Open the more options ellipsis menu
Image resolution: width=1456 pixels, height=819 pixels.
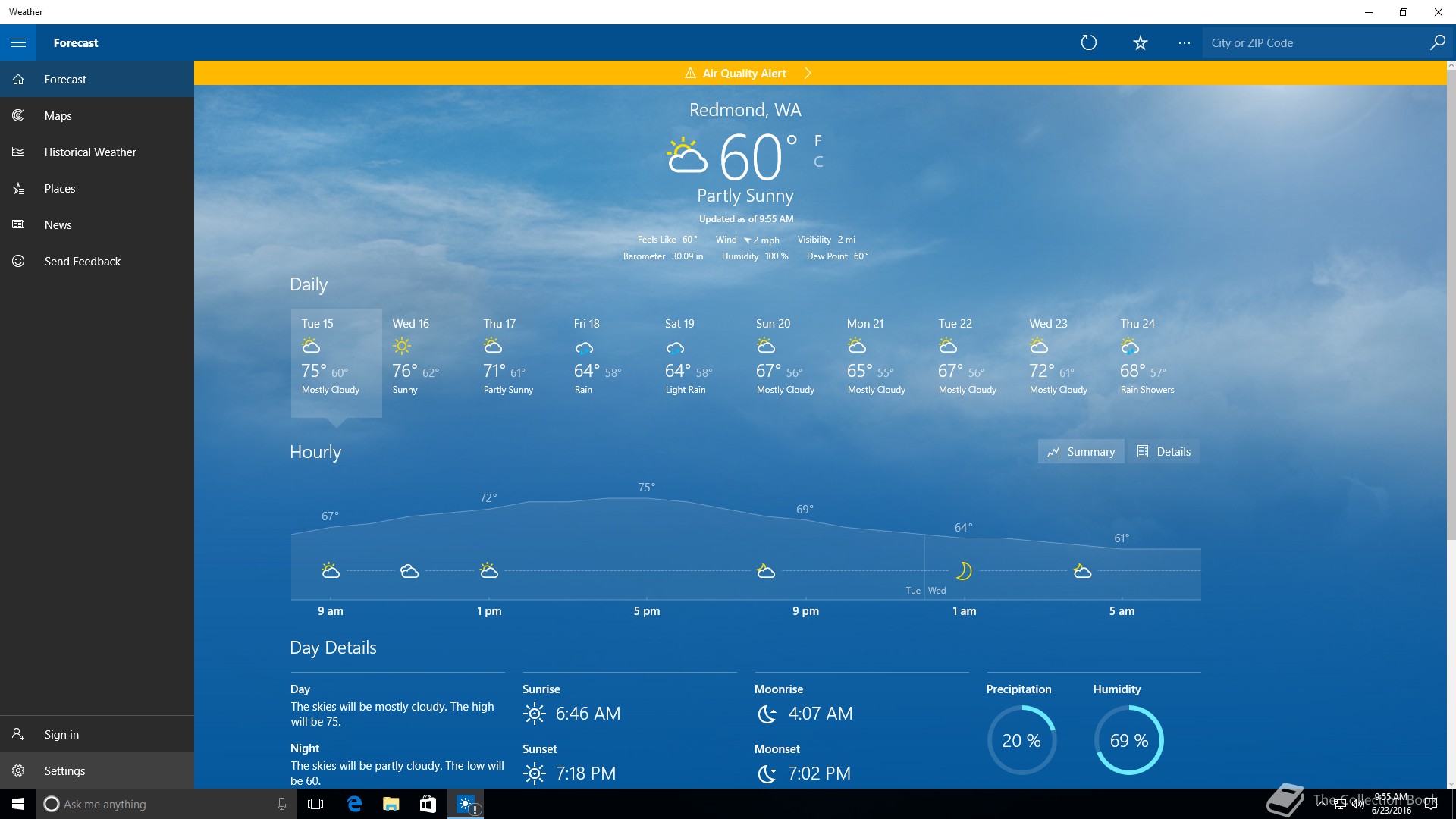point(1184,43)
